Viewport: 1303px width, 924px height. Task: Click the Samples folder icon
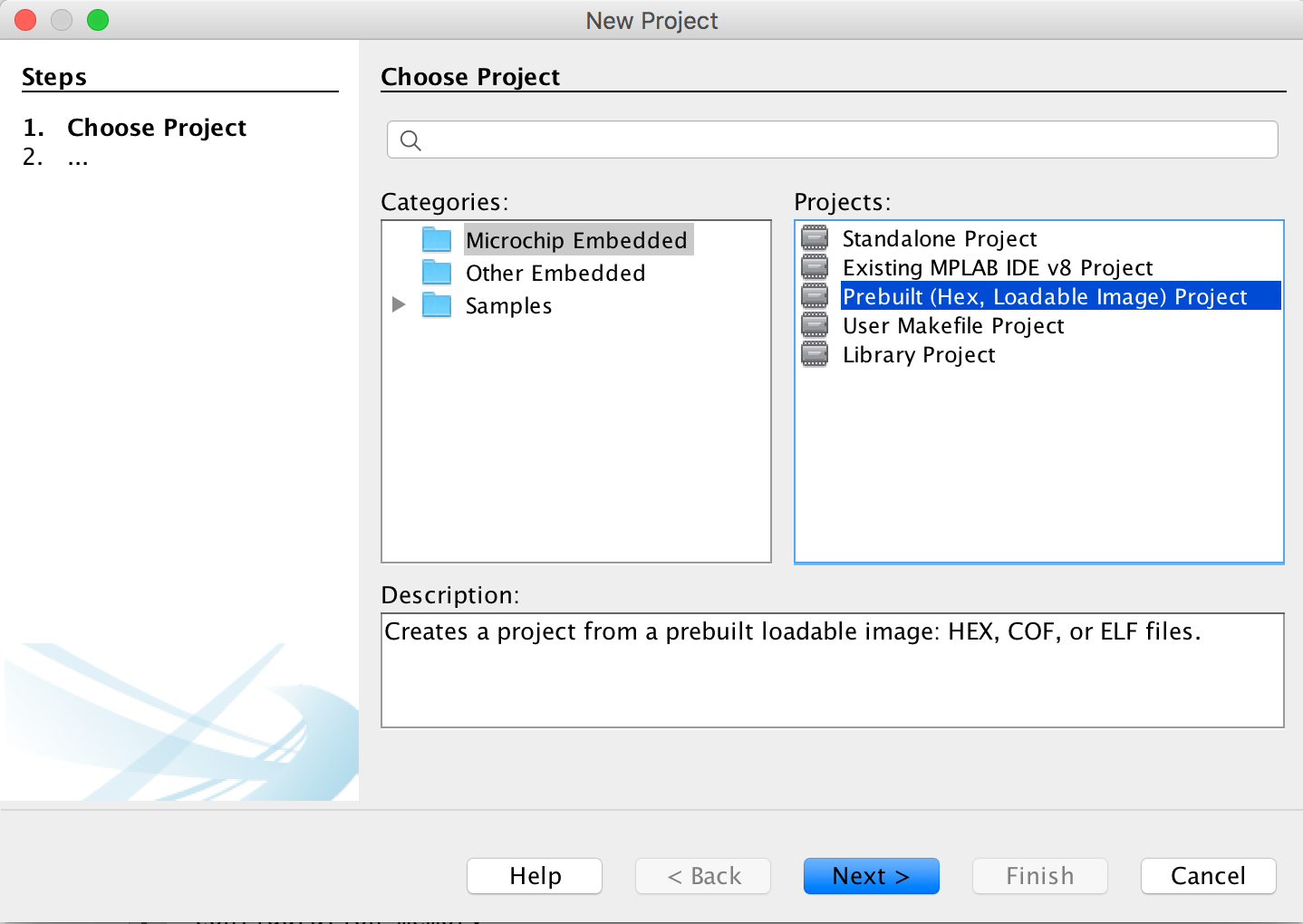437,304
